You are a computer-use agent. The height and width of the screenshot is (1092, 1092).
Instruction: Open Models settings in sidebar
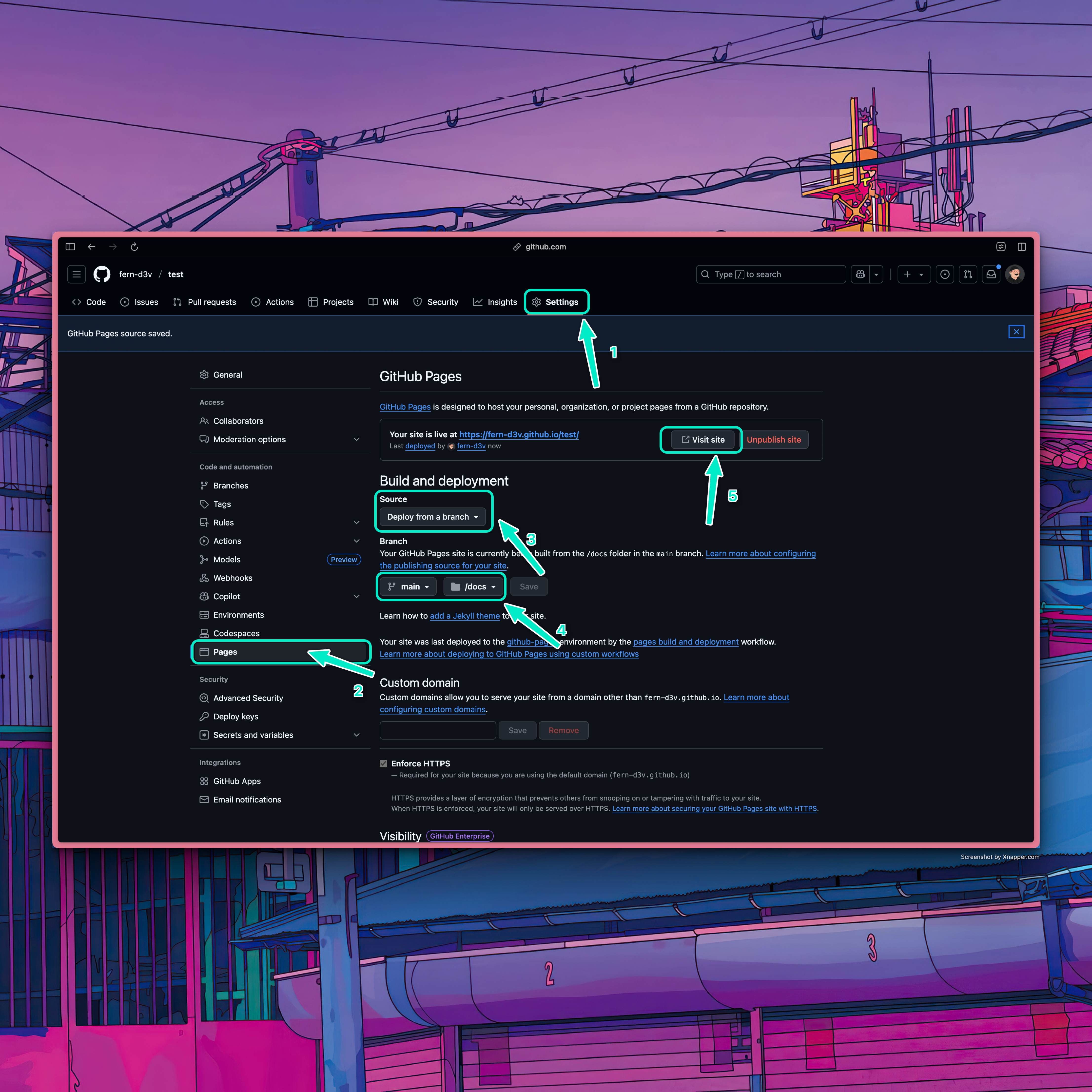pyautogui.click(x=280, y=560)
